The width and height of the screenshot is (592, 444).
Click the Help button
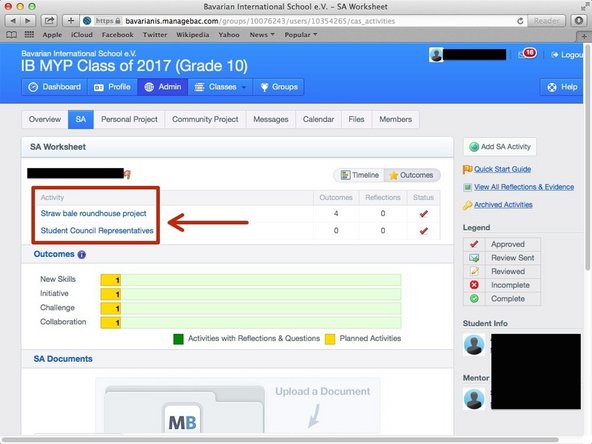coord(562,87)
